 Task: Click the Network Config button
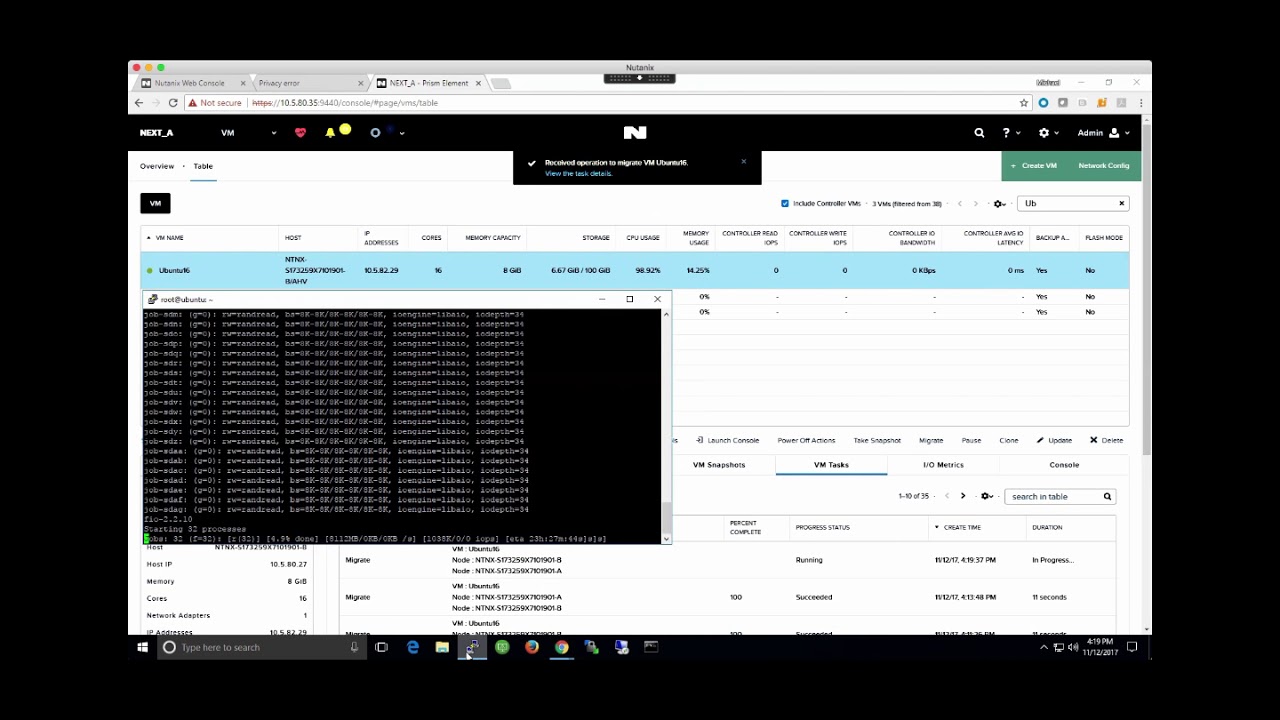(1104, 166)
